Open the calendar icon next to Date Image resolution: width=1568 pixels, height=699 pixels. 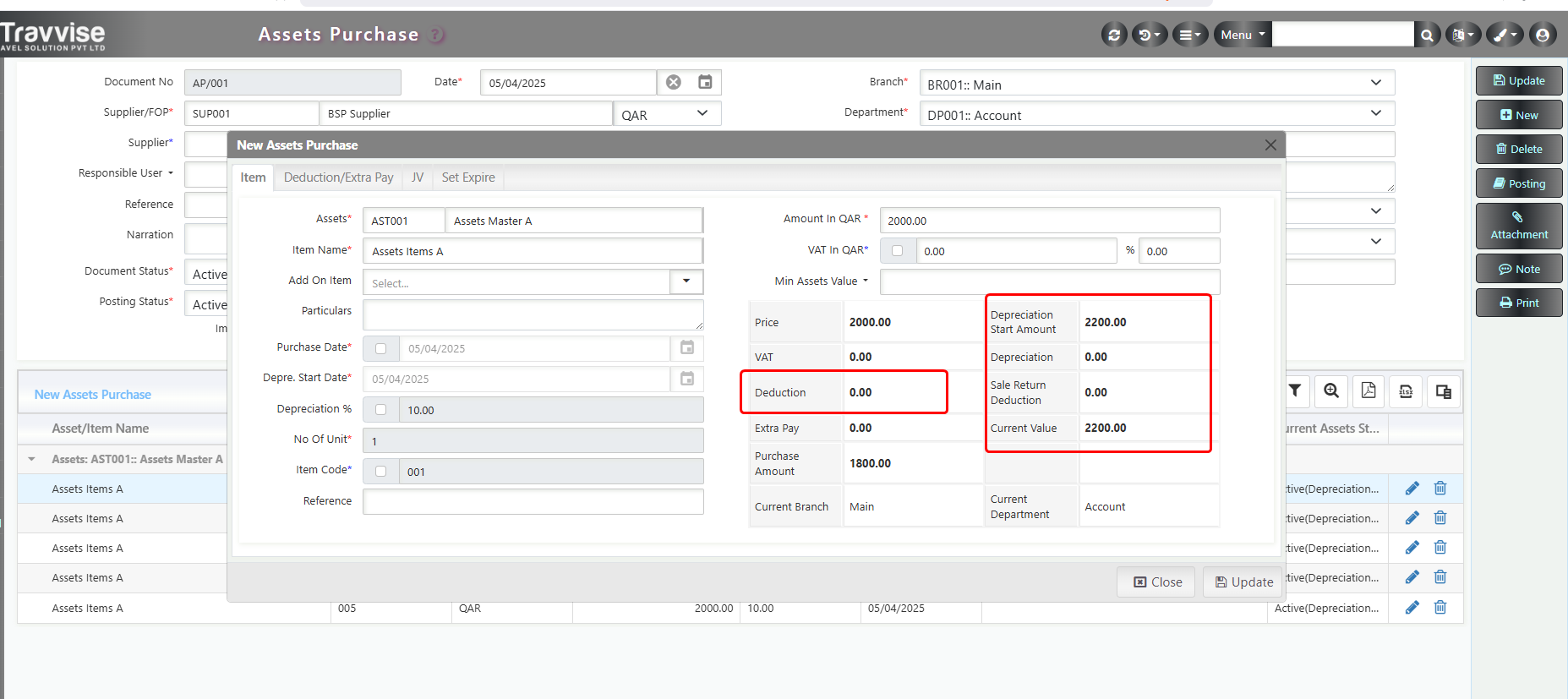pyautogui.click(x=705, y=82)
